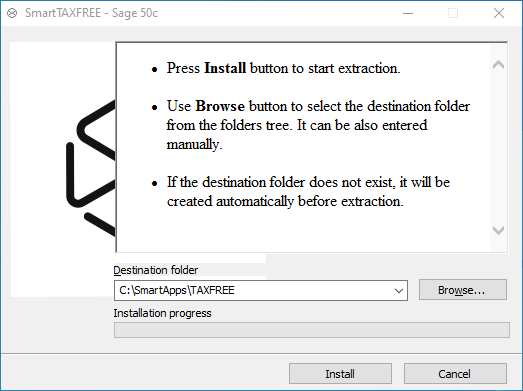
Task: Minimize the SmartTAXFREE installer window
Action: point(408,13)
